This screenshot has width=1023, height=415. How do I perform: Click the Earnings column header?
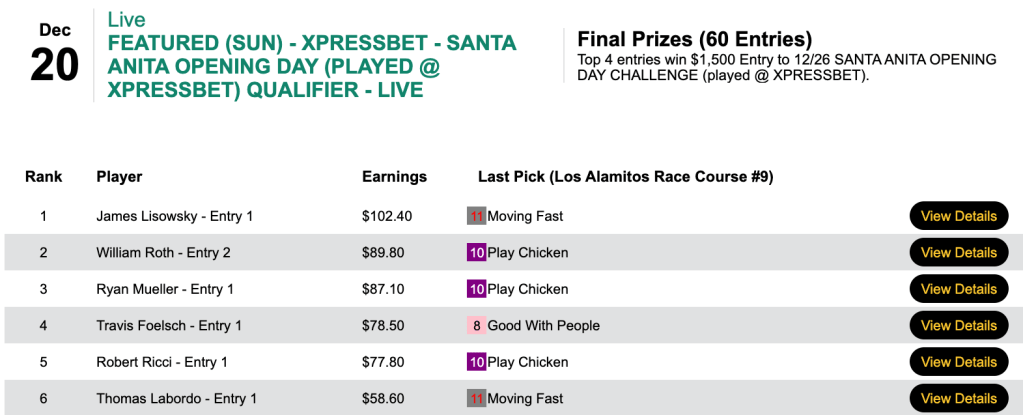click(x=394, y=177)
